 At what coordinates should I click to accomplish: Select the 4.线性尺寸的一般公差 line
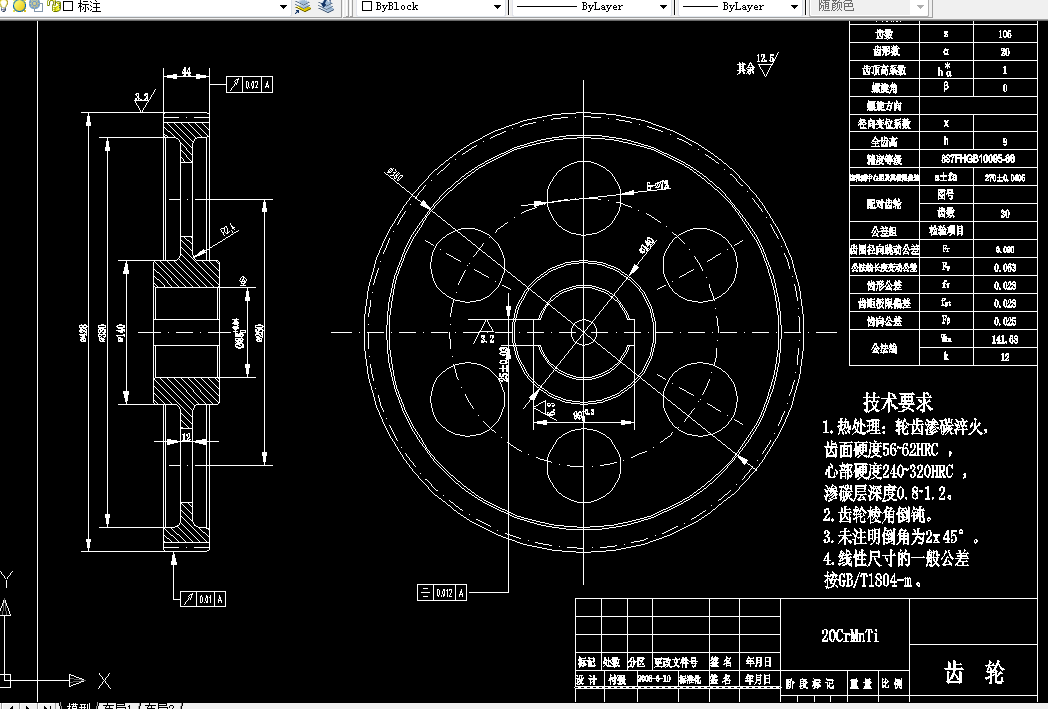pyautogui.click(x=896, y=559)
